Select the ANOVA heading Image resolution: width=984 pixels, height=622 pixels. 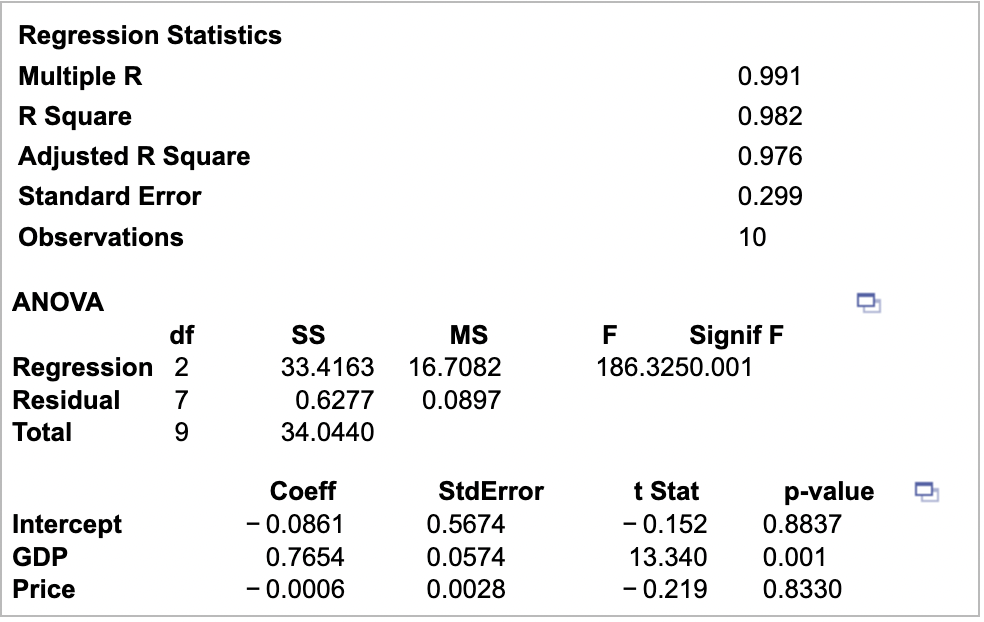click(58, 303)
